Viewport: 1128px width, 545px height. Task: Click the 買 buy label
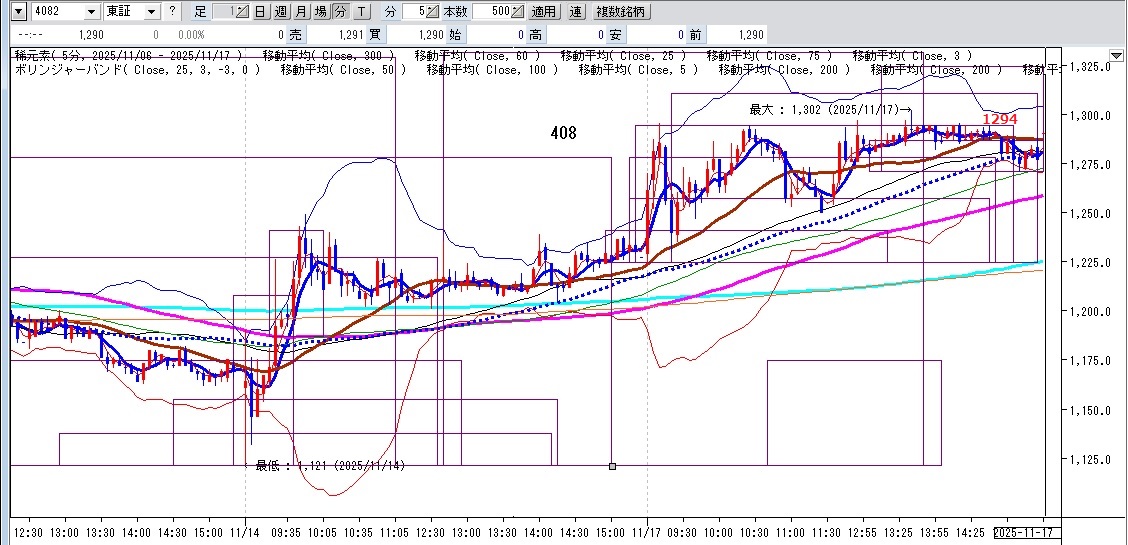click(x=375, y=35)
